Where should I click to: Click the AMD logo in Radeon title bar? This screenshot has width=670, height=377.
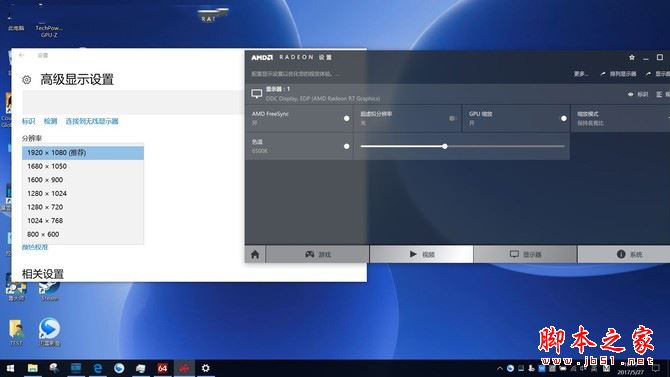(262, 57)
